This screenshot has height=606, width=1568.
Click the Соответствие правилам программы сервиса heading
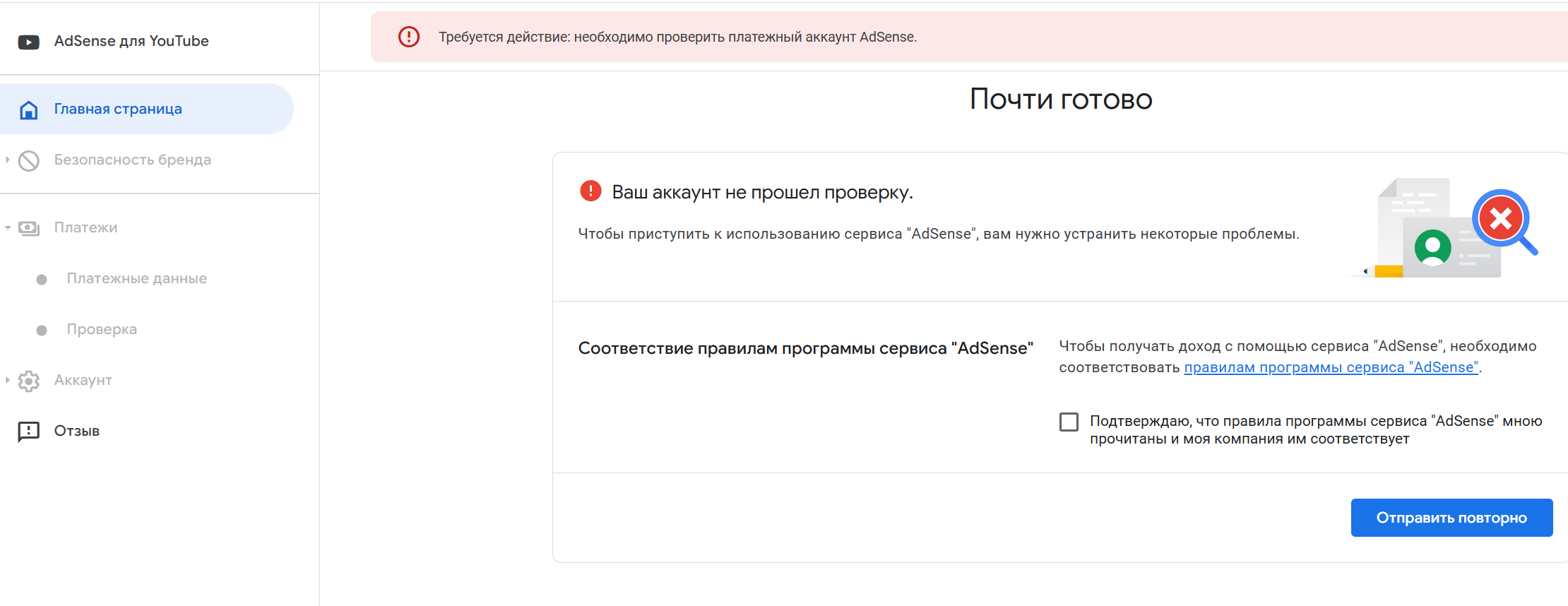click(805, 348)
